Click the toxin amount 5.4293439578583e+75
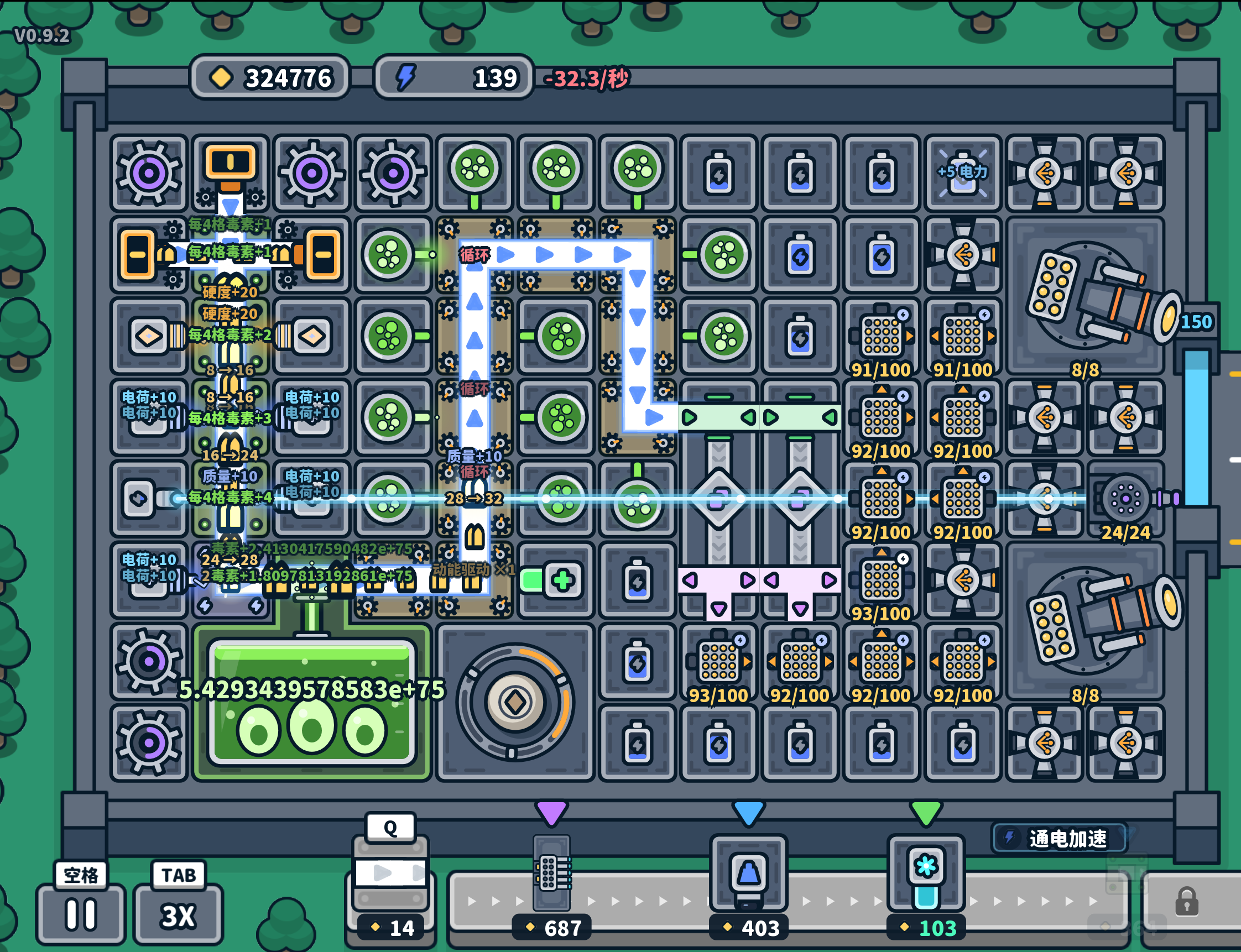This screenshot has height=952, width=1241. [x=311, y=689]
